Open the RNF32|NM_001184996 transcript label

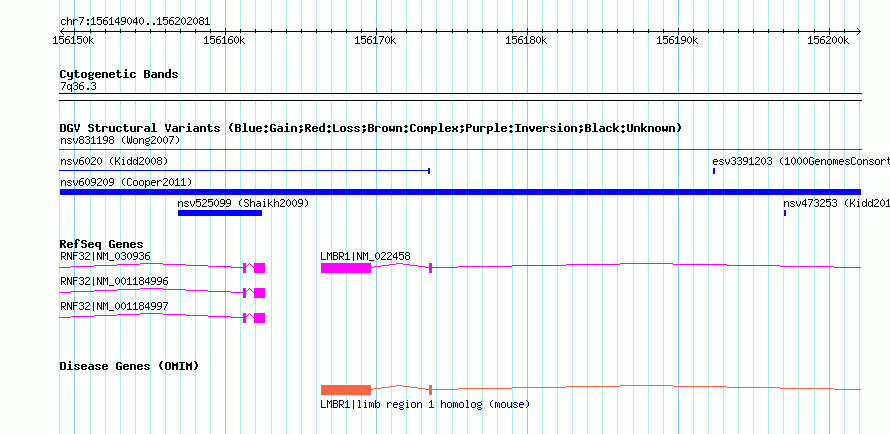[114, 281]
